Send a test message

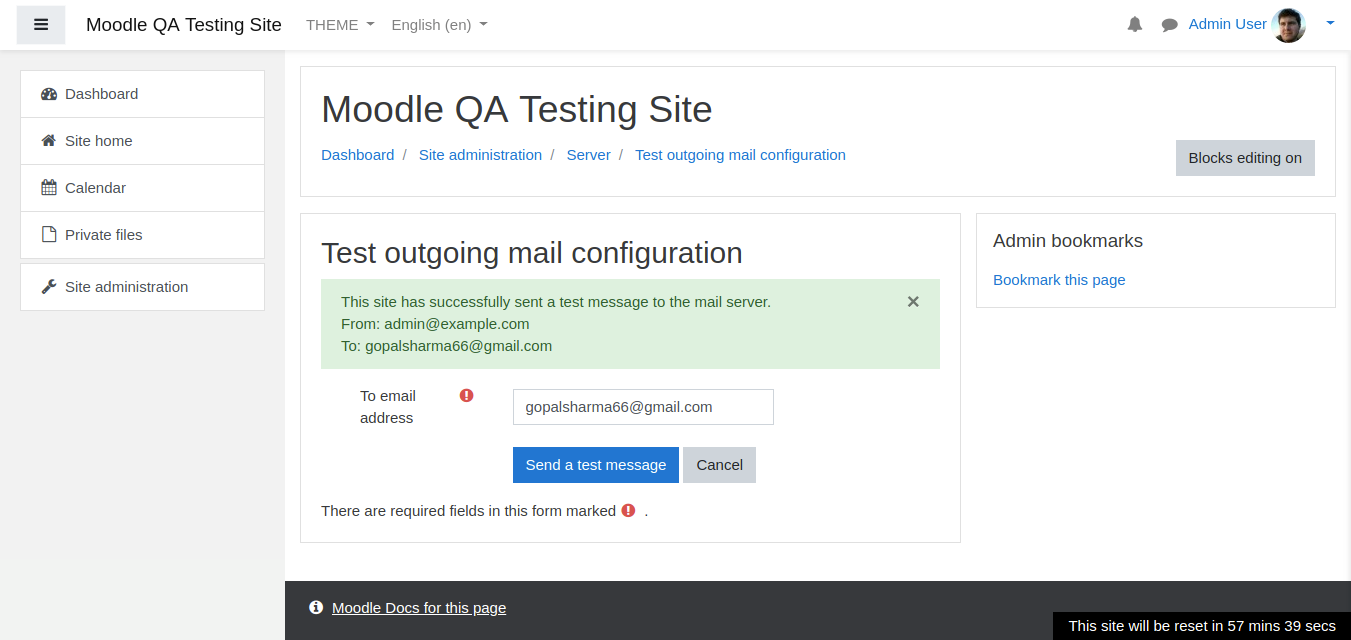coord(596,465)
